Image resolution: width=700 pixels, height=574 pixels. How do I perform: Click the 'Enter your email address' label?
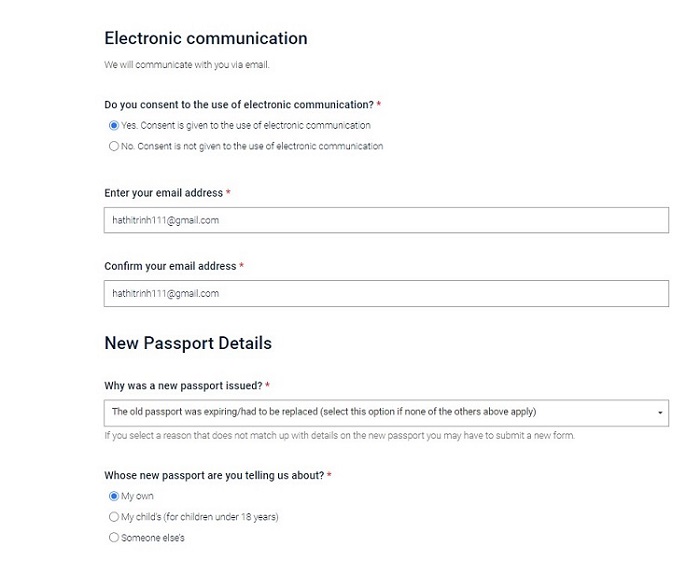coord(164,192)
